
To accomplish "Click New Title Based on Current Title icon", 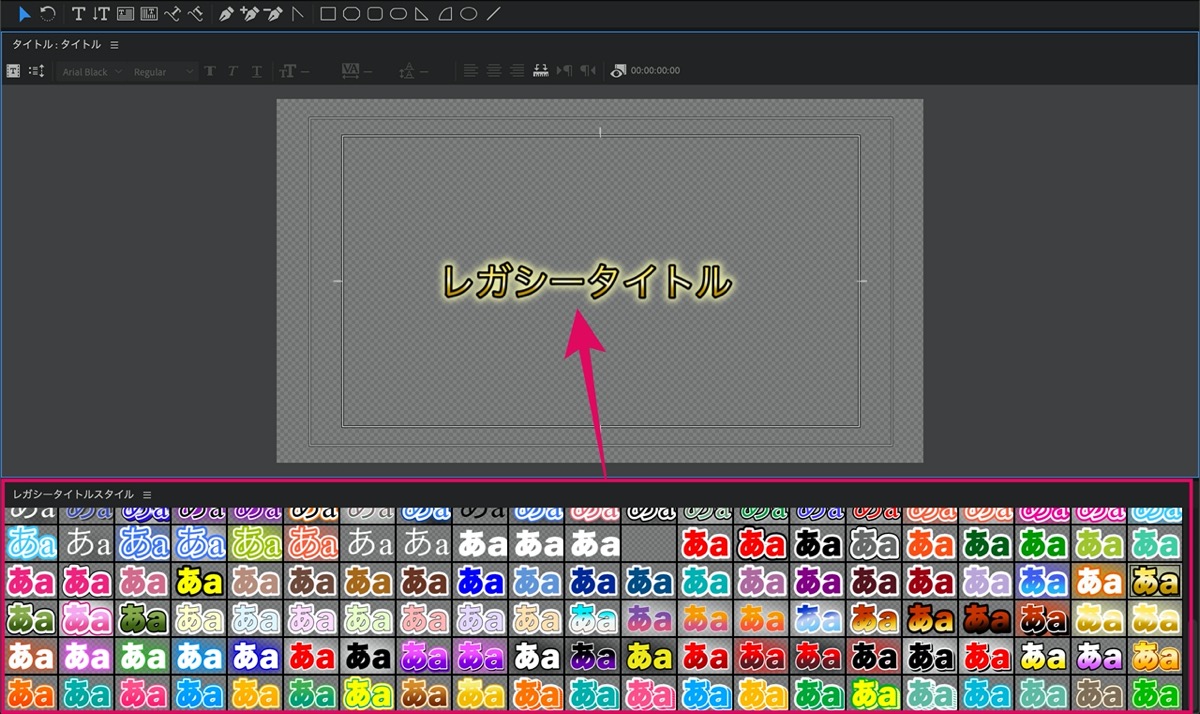I will click(x=13, y=71).
